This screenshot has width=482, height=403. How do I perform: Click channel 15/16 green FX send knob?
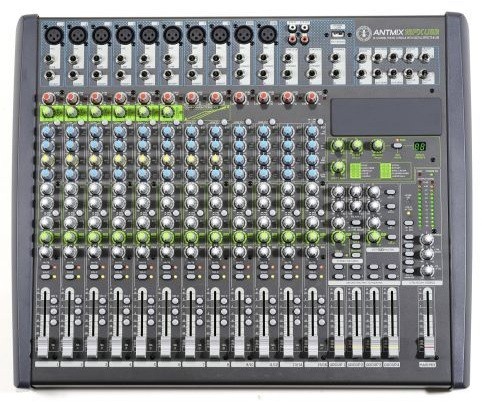pyautogui.click(x=312, y=237)
